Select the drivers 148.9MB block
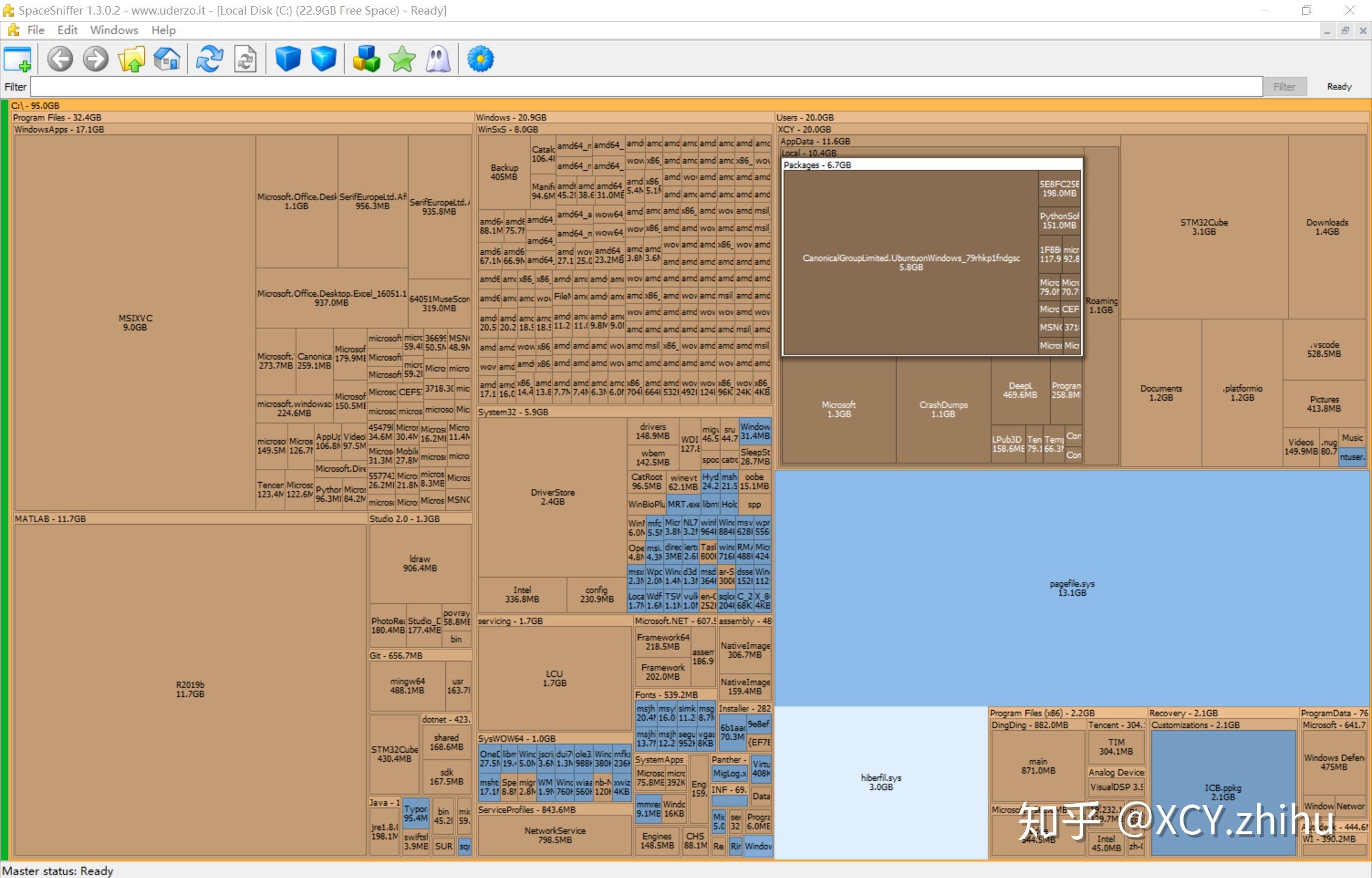This screenshot has width=1372, height=878. pyautogui.click(x=653, y=431)
